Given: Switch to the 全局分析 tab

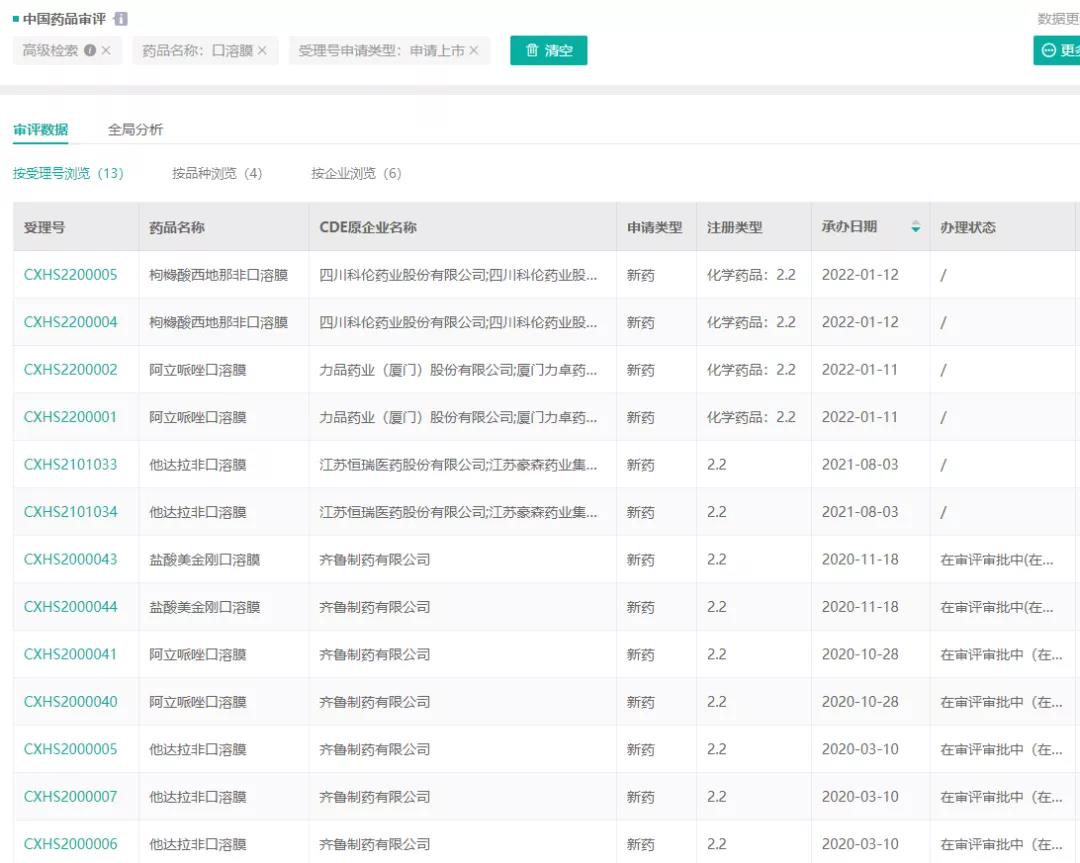Looking at the screenshot, I should [135, 129].
